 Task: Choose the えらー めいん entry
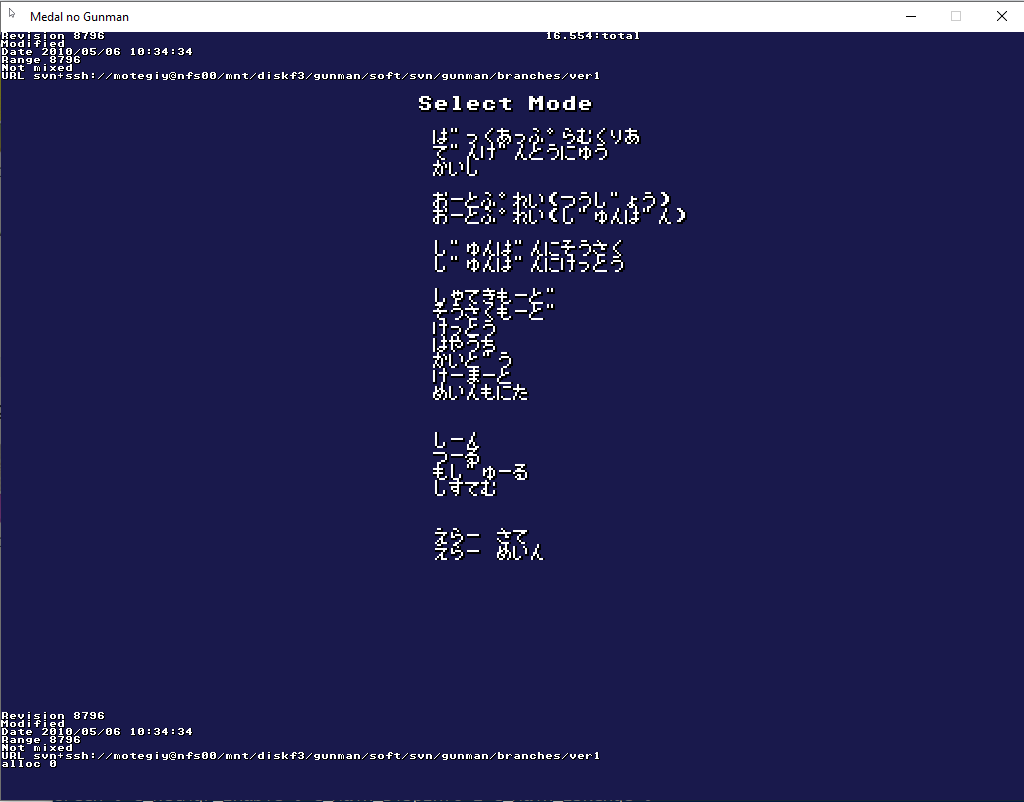(x=488, y=552)
